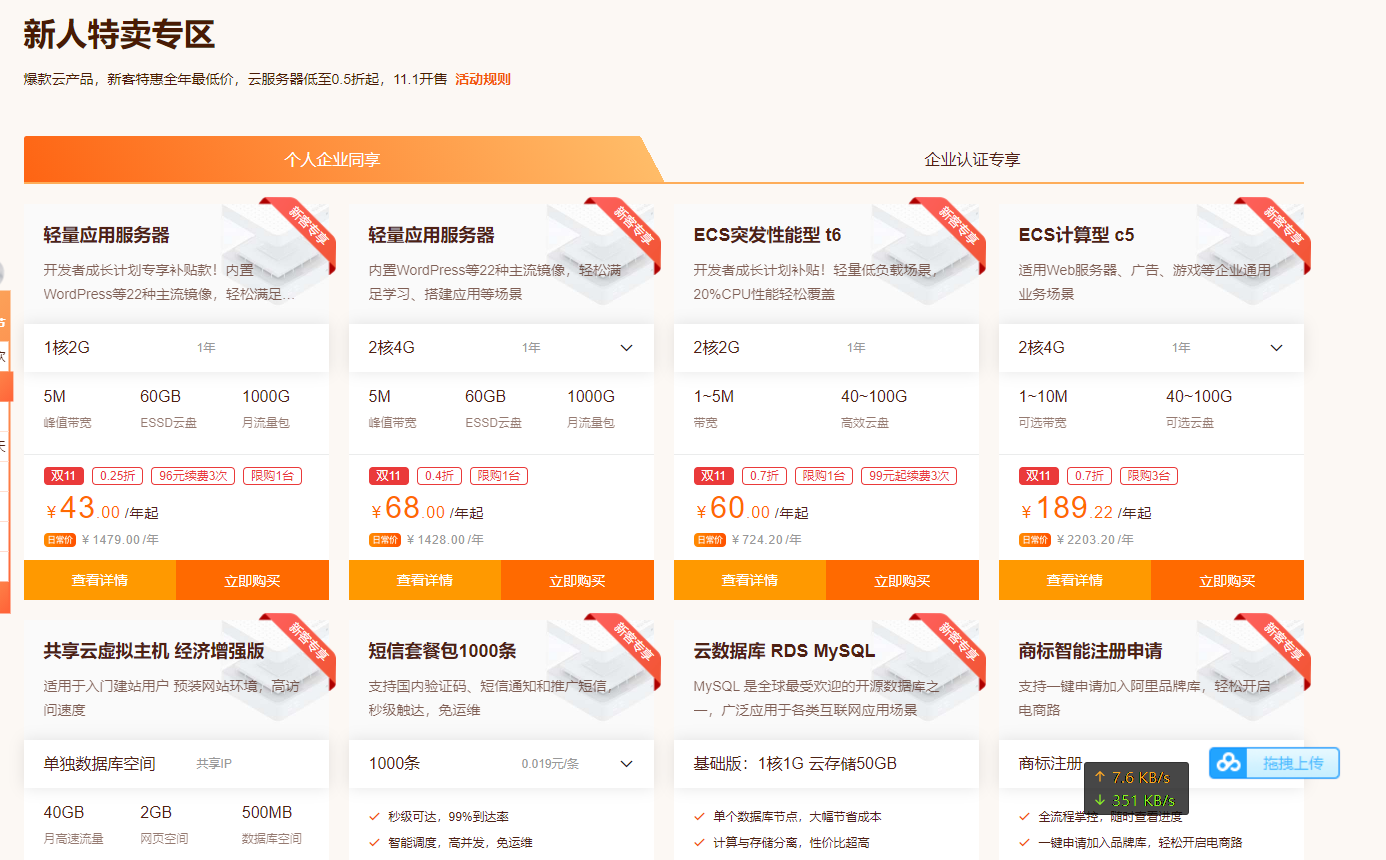Viewport: 1386px width, 860px height.
Task: Click the 99元起续费3次 tag
Action: (909, 476)
